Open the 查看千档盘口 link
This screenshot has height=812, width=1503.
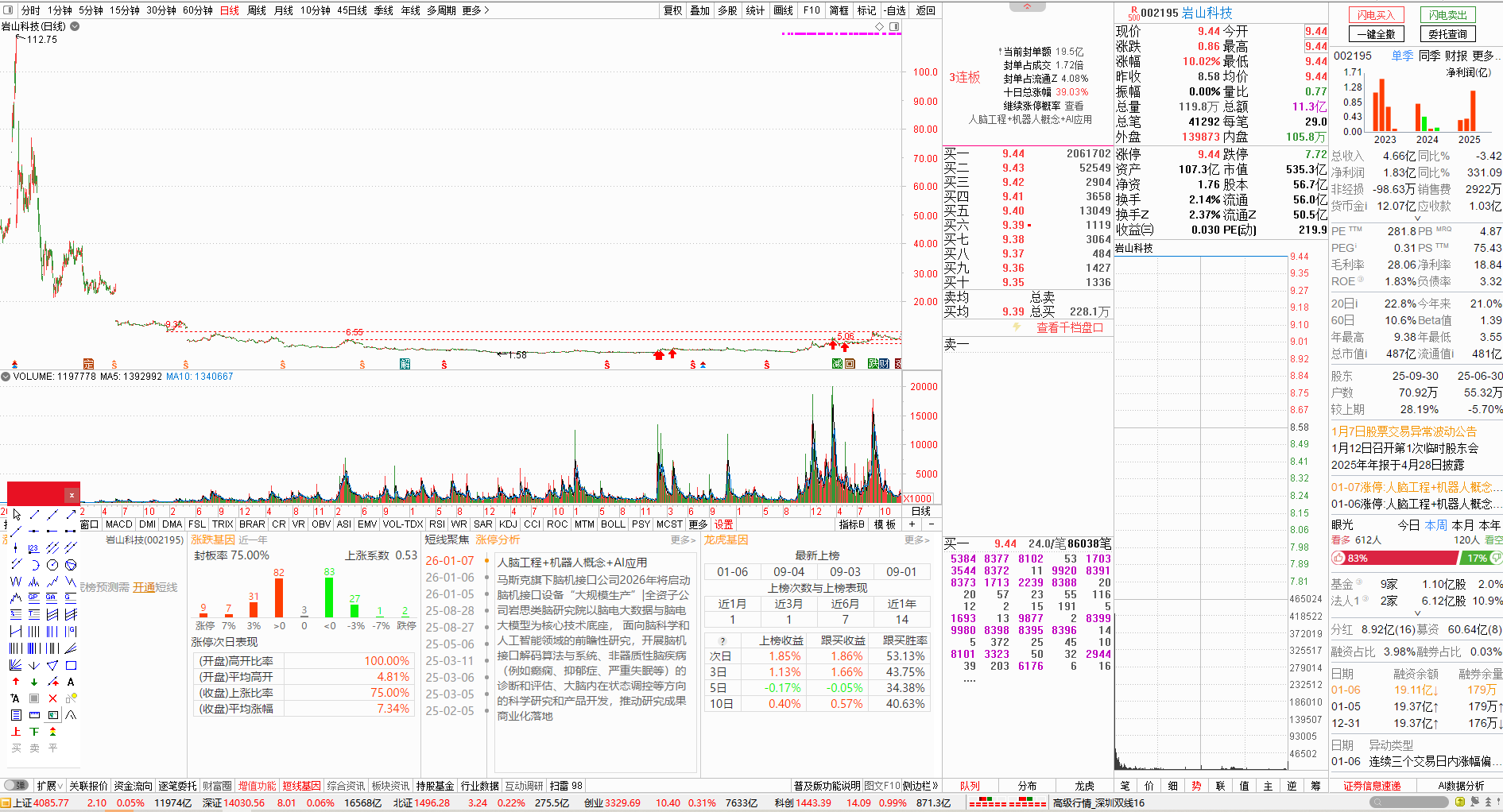pos(1069,328)
